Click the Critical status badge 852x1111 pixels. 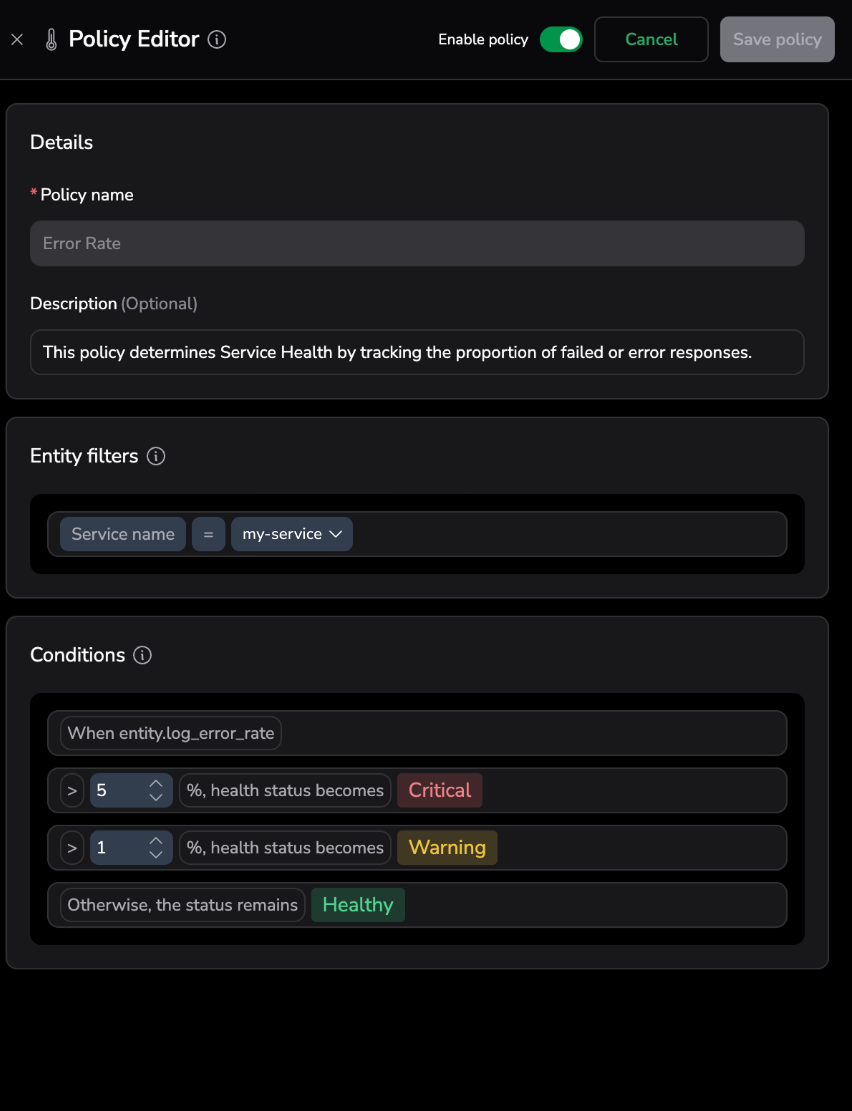tap(440, 790)
